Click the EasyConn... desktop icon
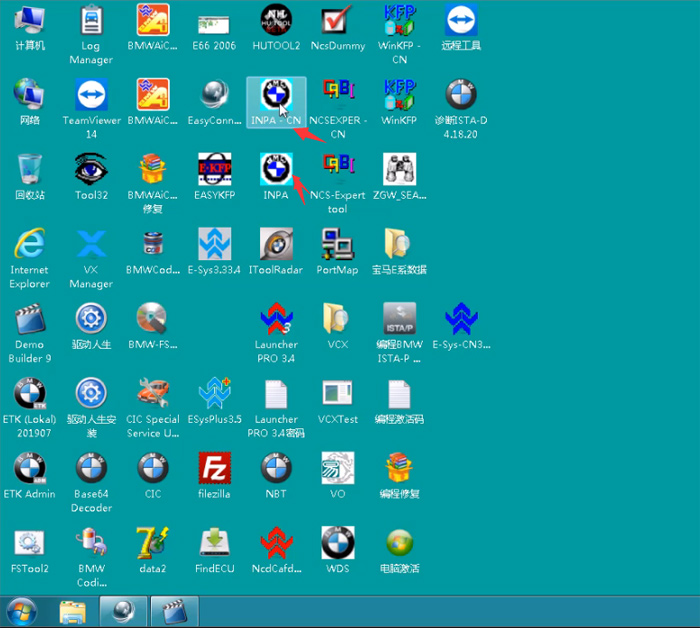 tap(214, 102)
